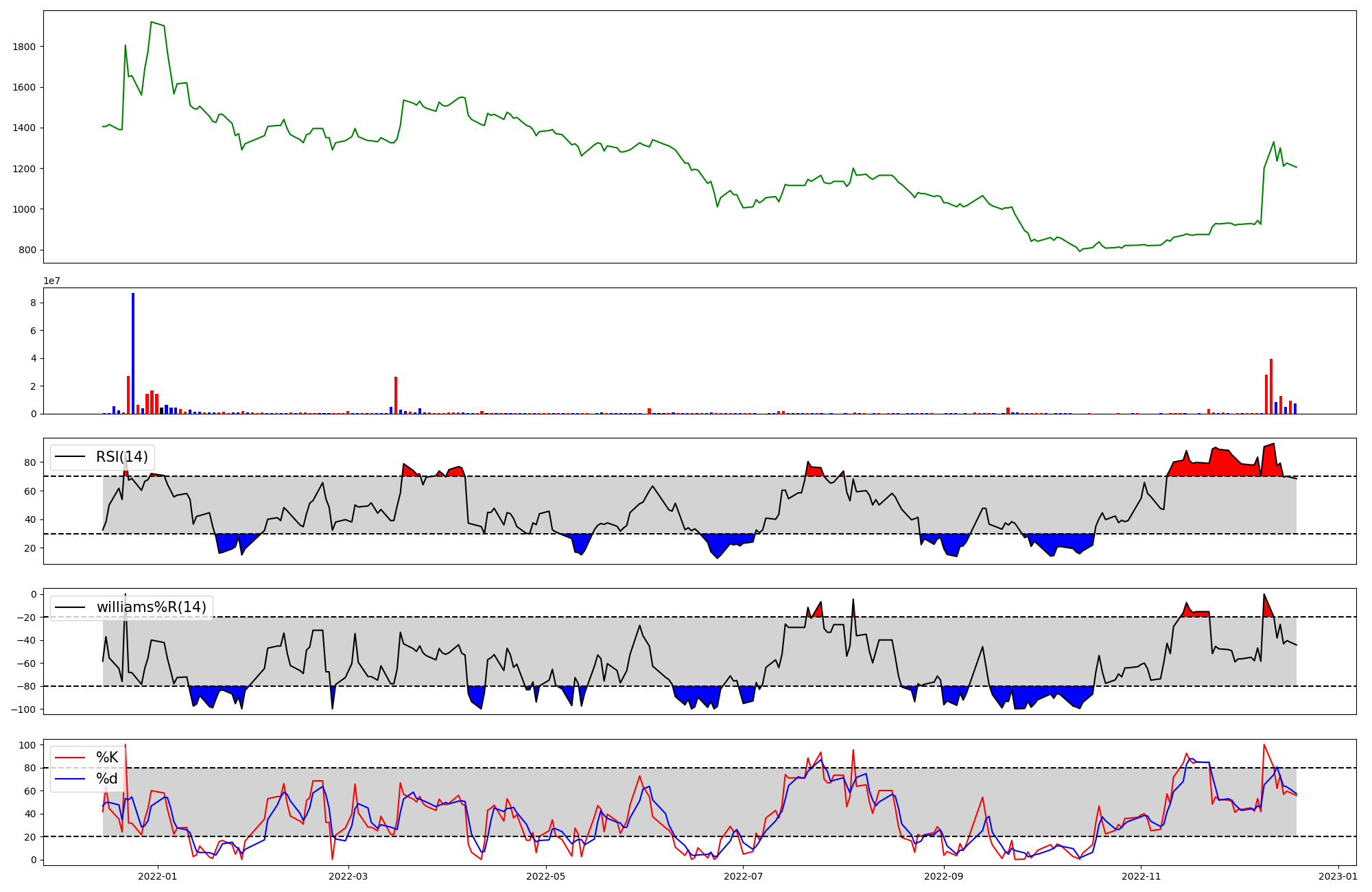Click the price peak near 1900 on green line
The image size is (1372, 892).
point(152,22)
